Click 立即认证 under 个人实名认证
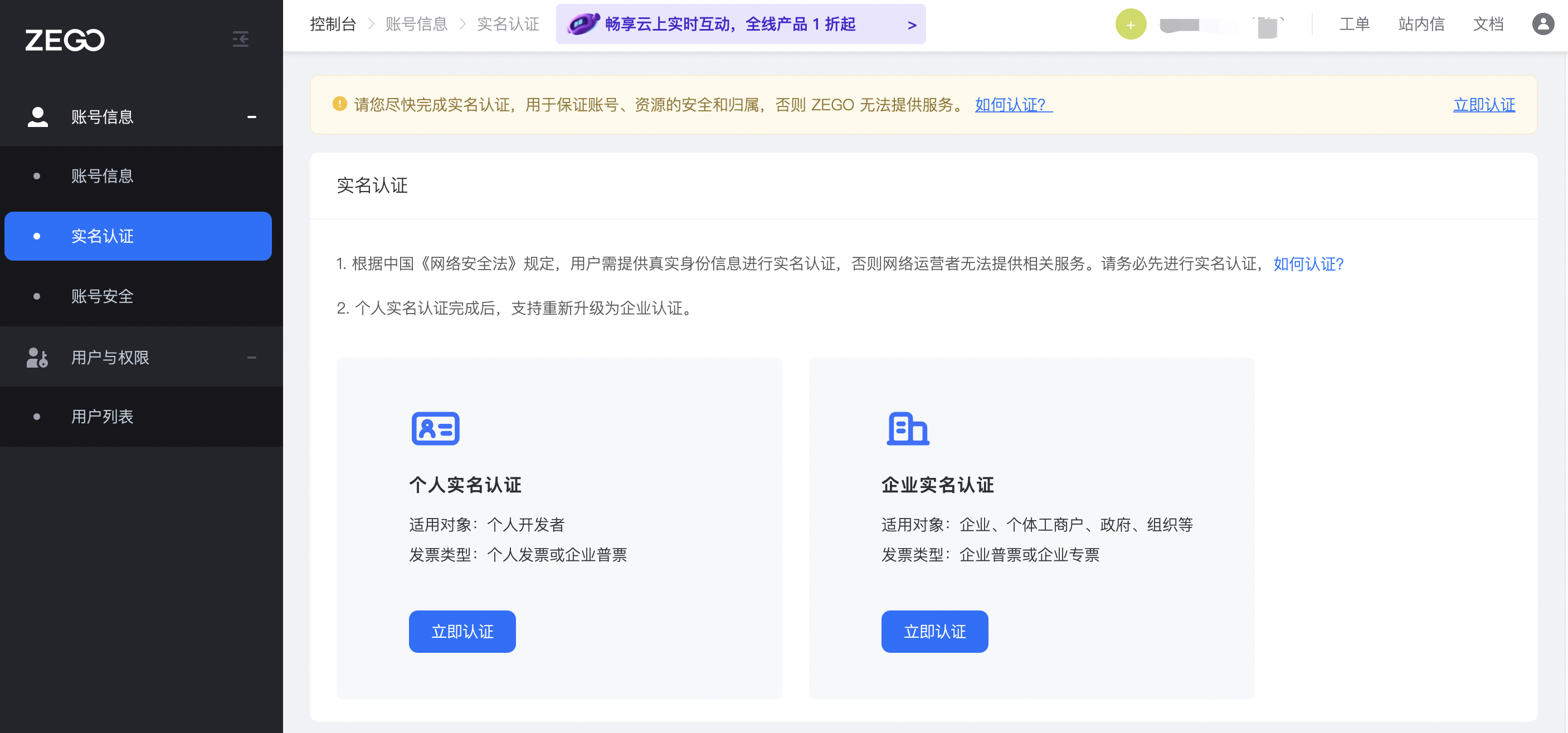This screenshot has width=1568, height=733. [x=462, y=632]
